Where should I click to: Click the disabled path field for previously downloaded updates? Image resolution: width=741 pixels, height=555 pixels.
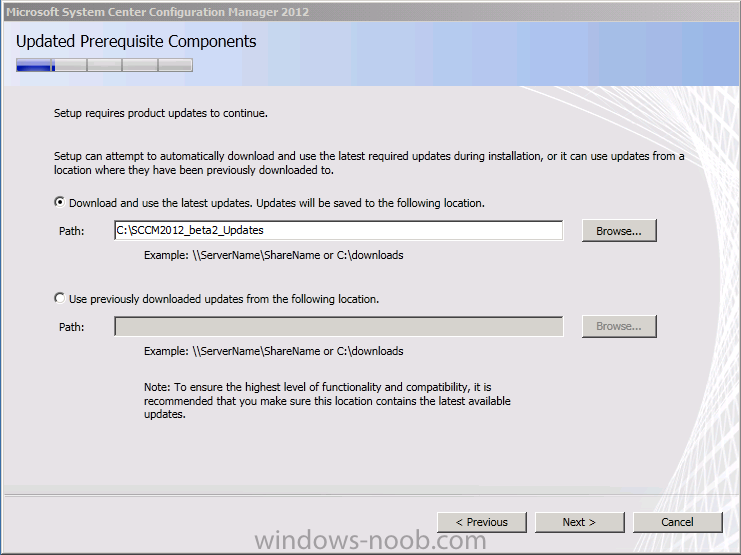tap(338, 326)
